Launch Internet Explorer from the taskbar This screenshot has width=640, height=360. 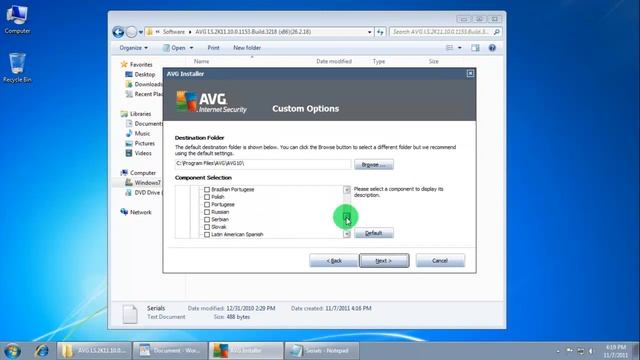pyautogui.click(x=41, y=351)
